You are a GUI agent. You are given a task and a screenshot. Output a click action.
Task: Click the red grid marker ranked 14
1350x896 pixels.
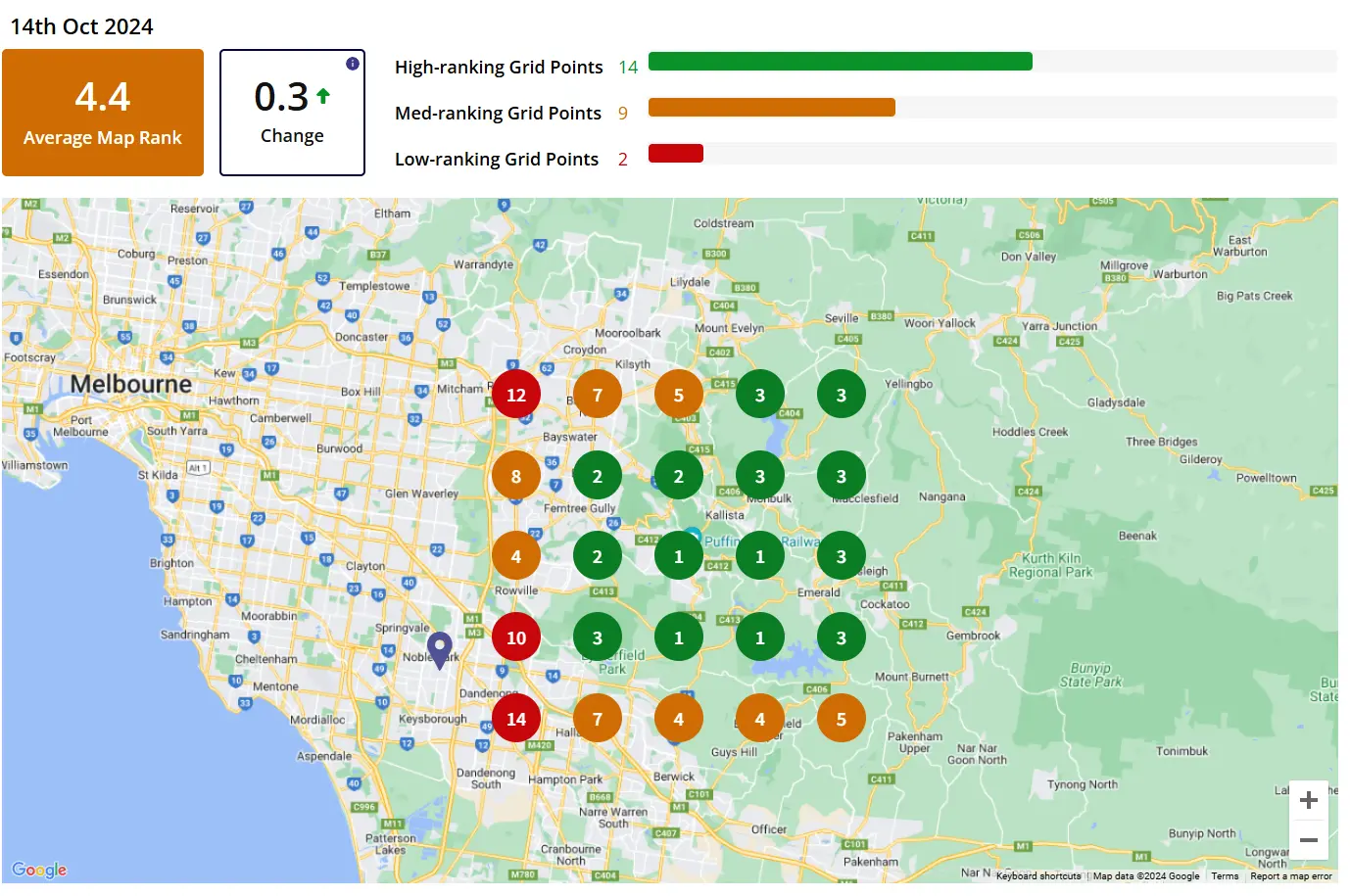(516, 719)
